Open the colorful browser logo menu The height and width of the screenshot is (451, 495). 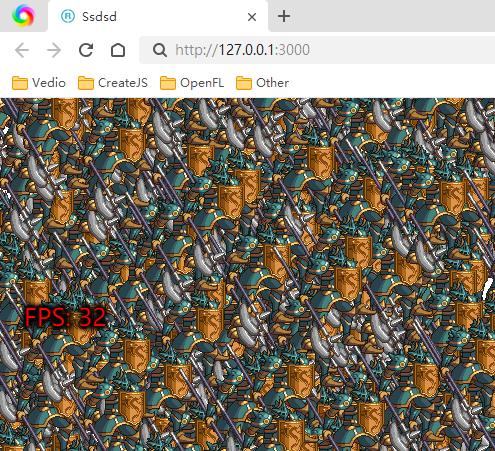[x=23, y=15]
